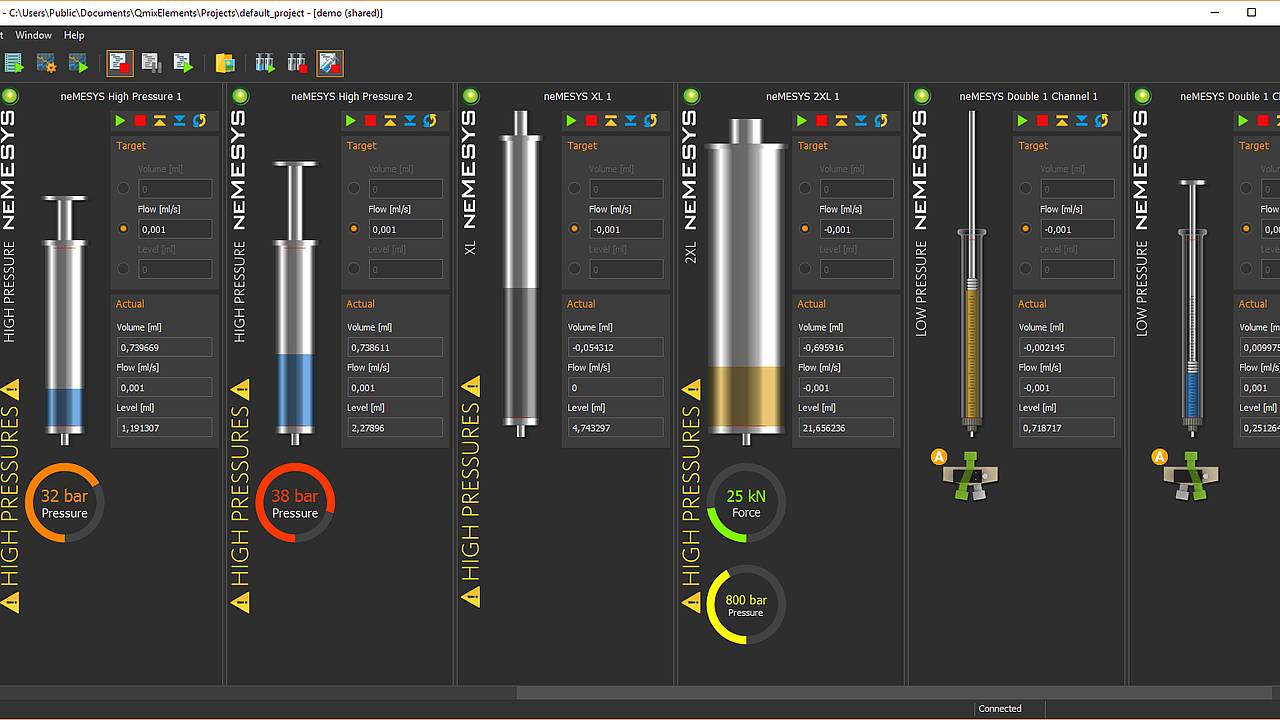Start the neMESYS High Pressure 2 pump
The image size is (1280, 720).
tap(351, 121)
